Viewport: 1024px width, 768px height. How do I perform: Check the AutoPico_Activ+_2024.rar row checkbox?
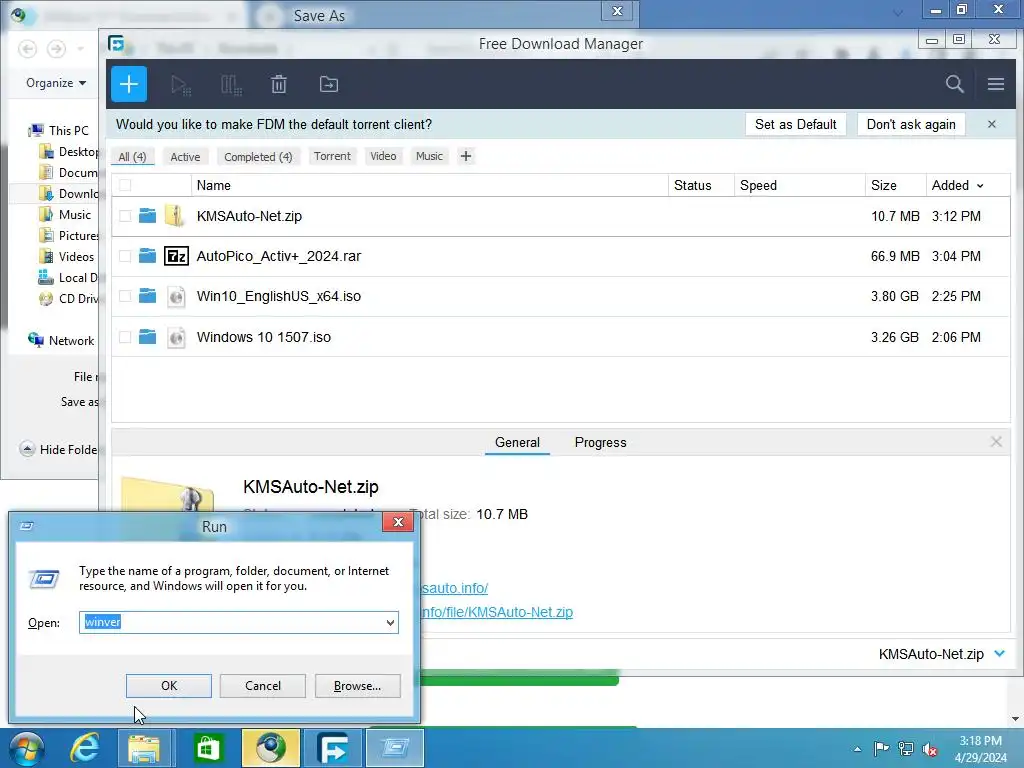coord(125,257)
